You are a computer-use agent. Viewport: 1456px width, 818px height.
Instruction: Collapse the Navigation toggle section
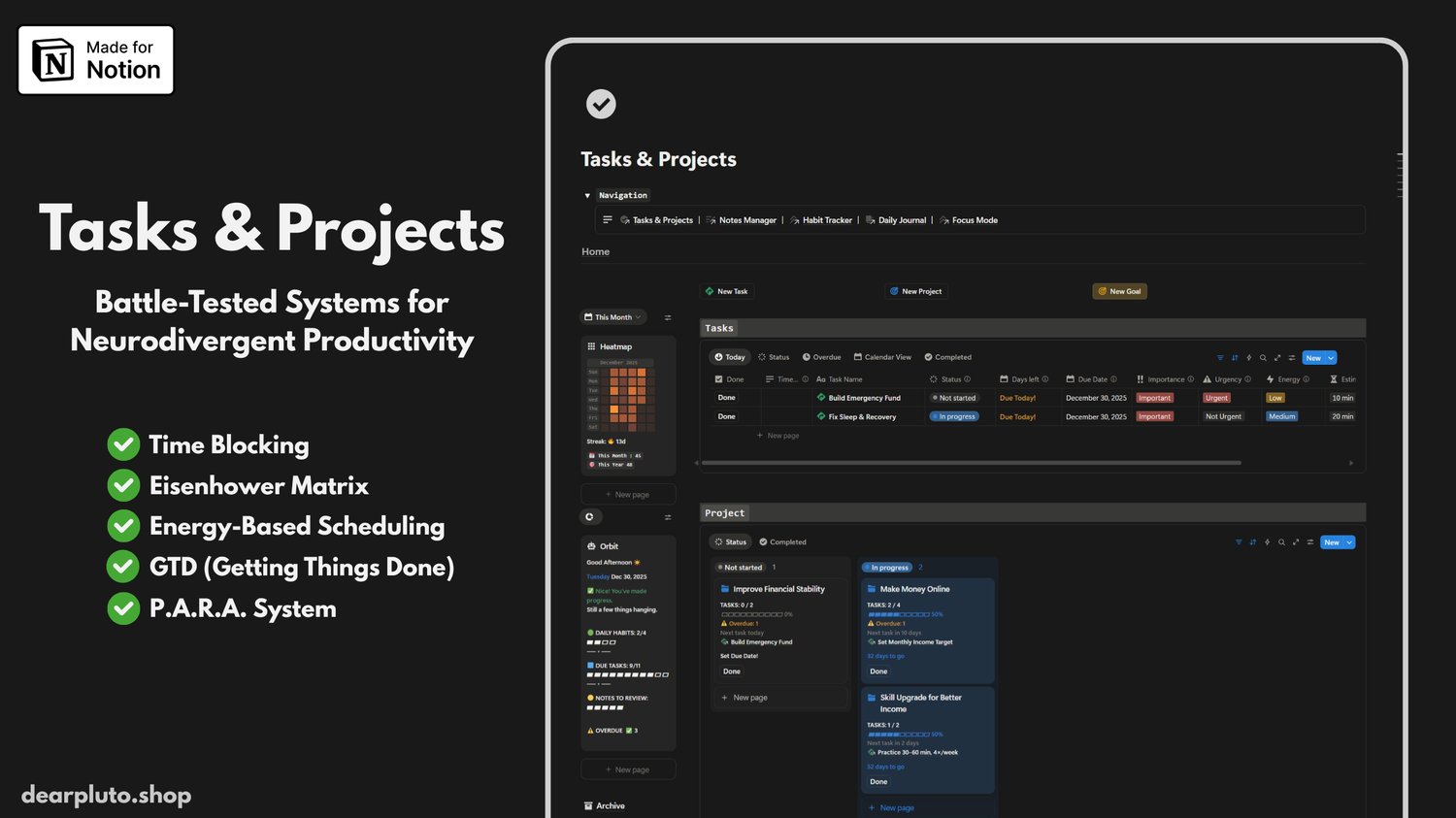coord(587,196)
